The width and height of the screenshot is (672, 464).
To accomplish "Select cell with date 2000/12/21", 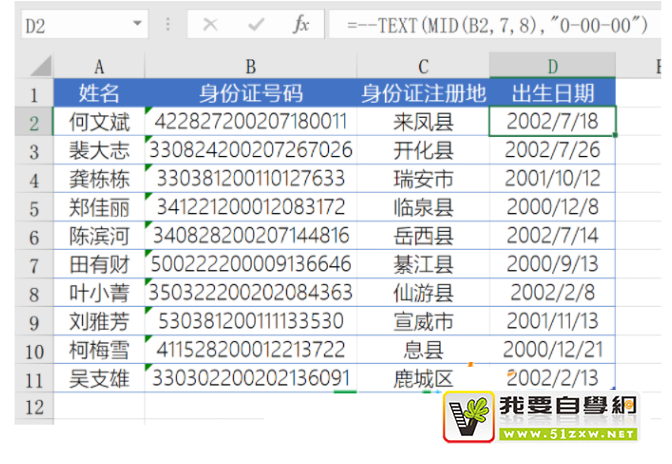I will click(552, 350).
